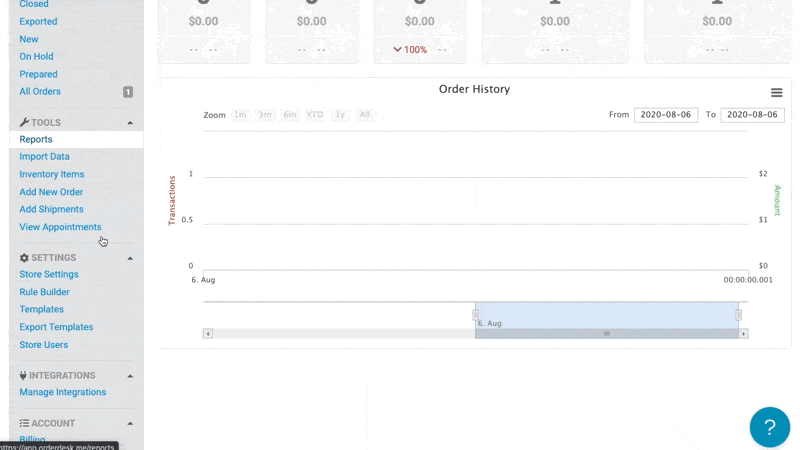Screen dimensions: 800x450
Task: Select the All zoom range button
Action: (365, 115)
